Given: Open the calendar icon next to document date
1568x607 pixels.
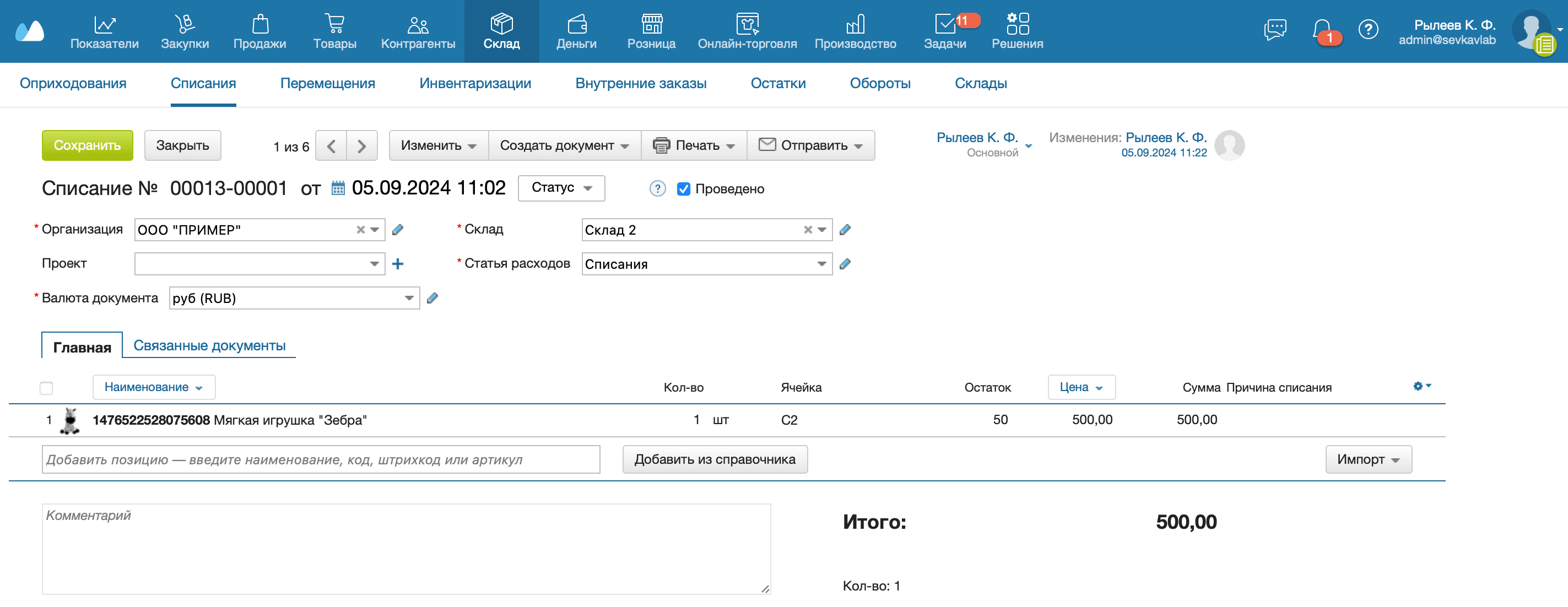Looking at the screenshot, I should tap(338, 188).
